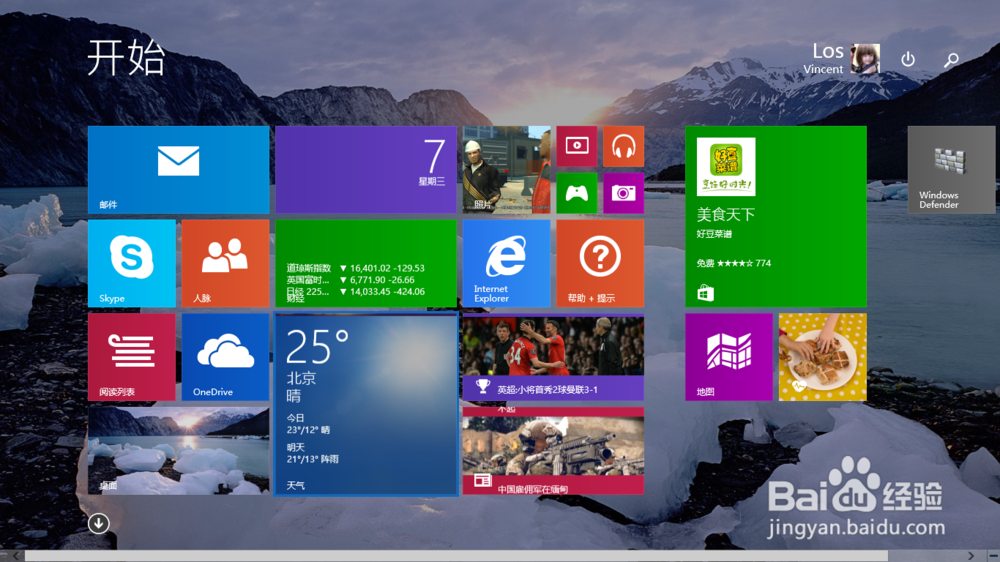Image resolution: width=1000 pixels, height=562 pixels.
Task: Open the Help + Tips (帮助+提示) tile
Action: (x=600, y=263)
